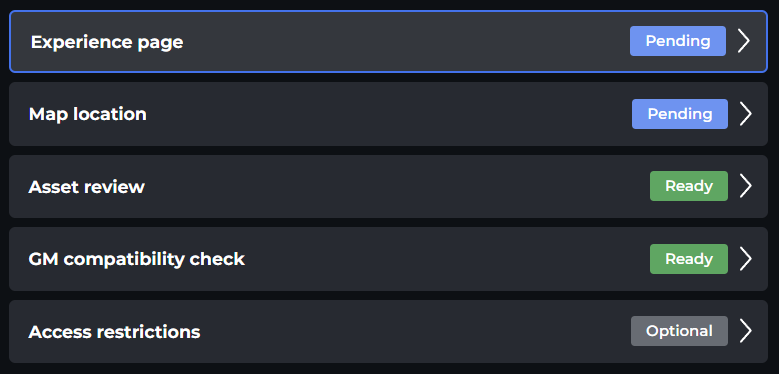Screen dimensions: 779x374
Task: Click the Ready badge for GM compatibility check
Action: (689, 259)
